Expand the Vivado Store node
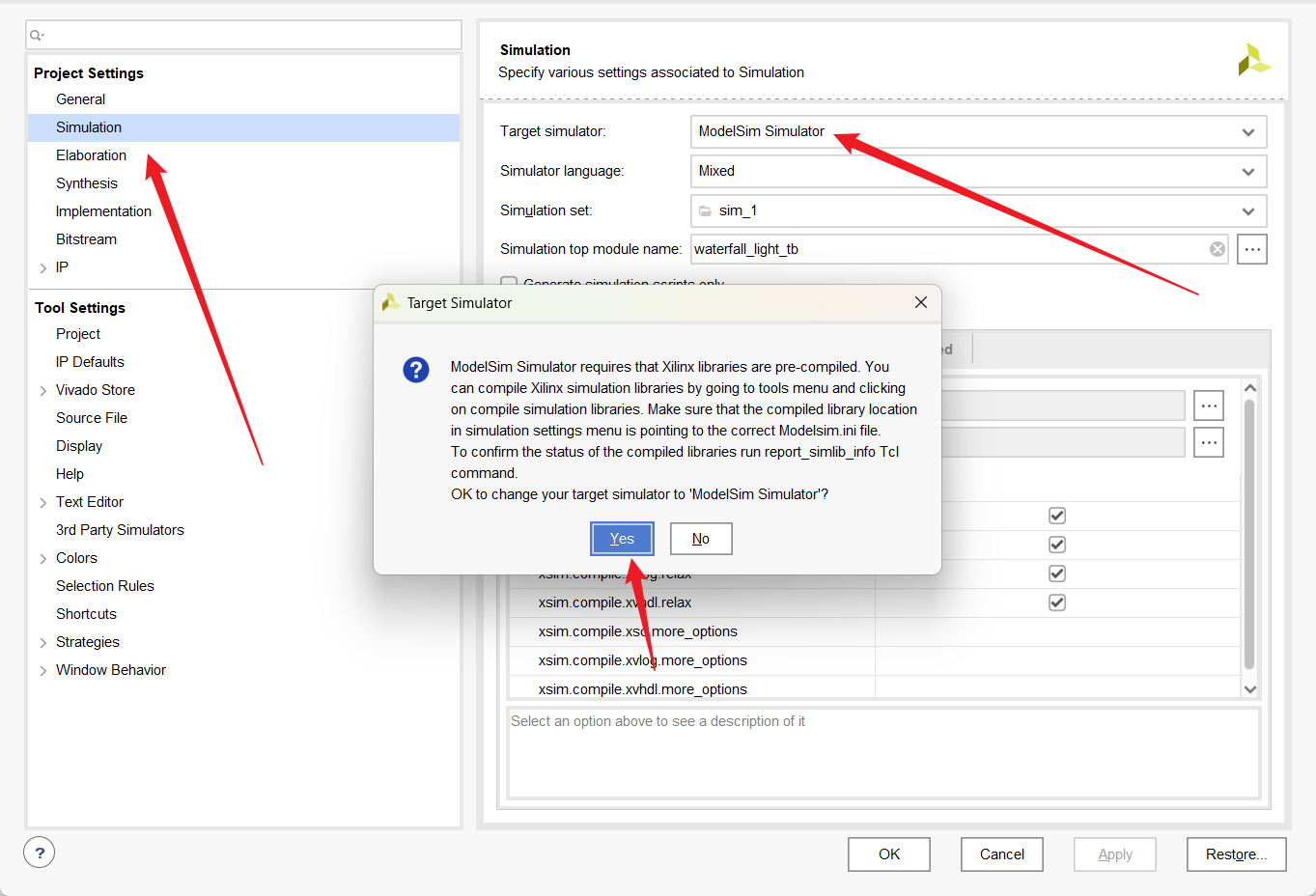1316x896 pixels. click(42, 390)
